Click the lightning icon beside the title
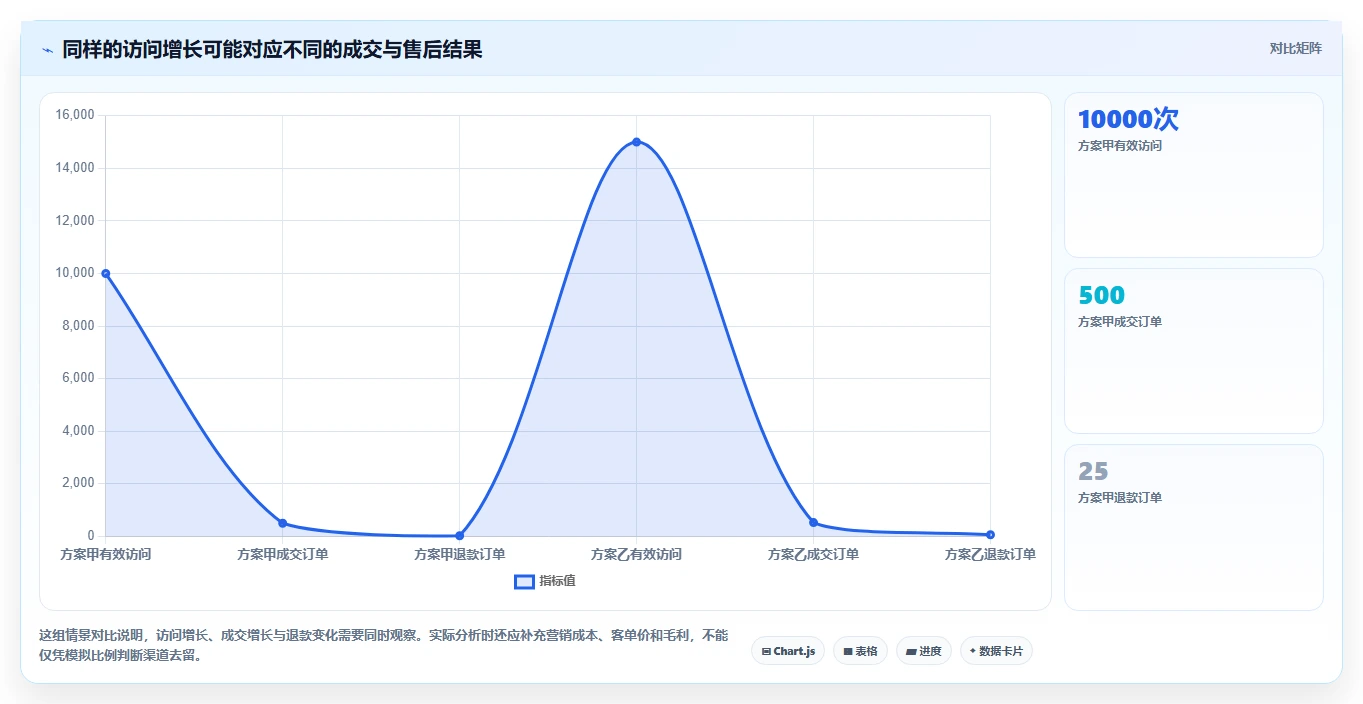This screenshot has height=704, width=1363. pyautogui.click(x=47, y=50)
